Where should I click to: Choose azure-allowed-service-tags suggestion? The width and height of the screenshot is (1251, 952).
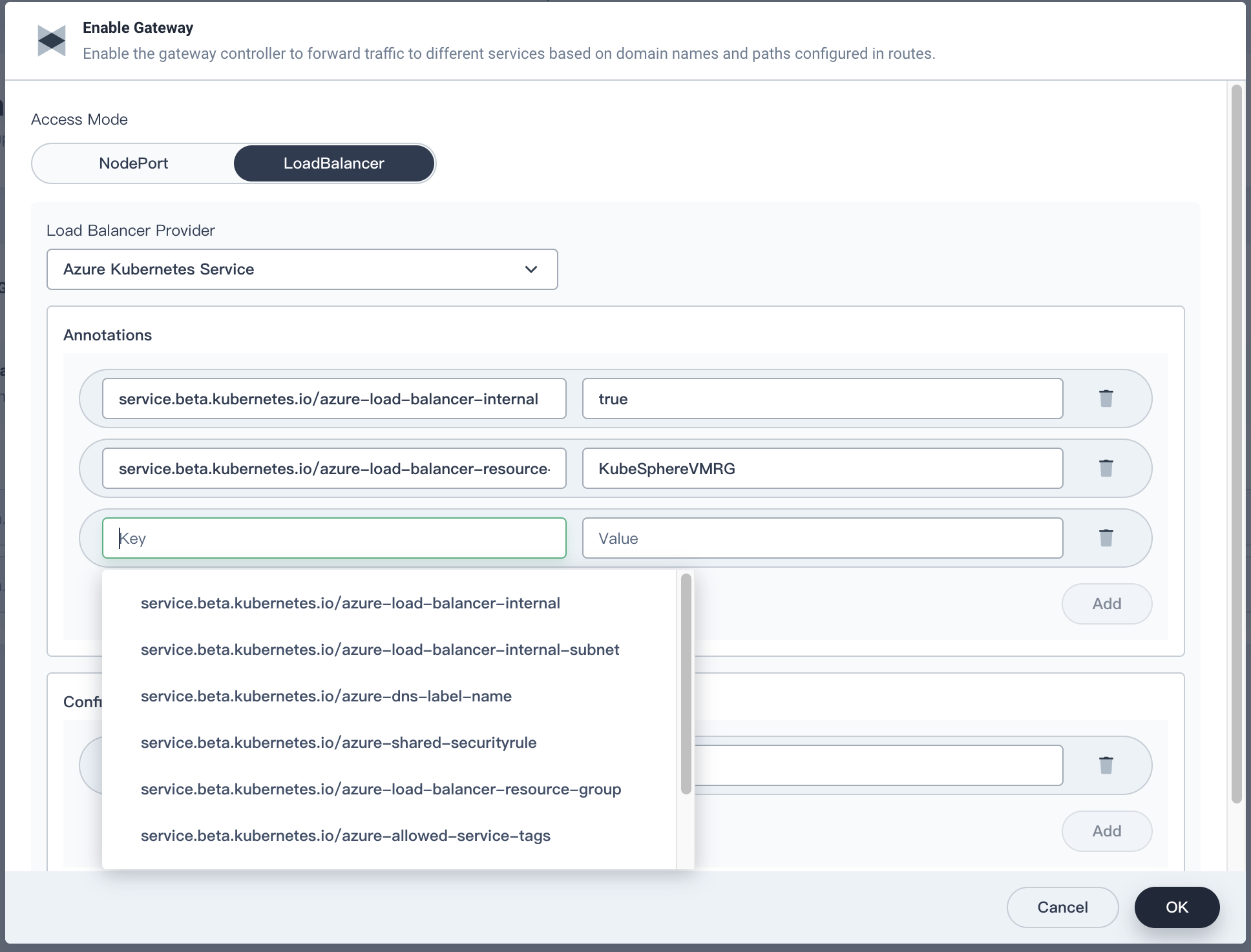[x=346, y=835]
